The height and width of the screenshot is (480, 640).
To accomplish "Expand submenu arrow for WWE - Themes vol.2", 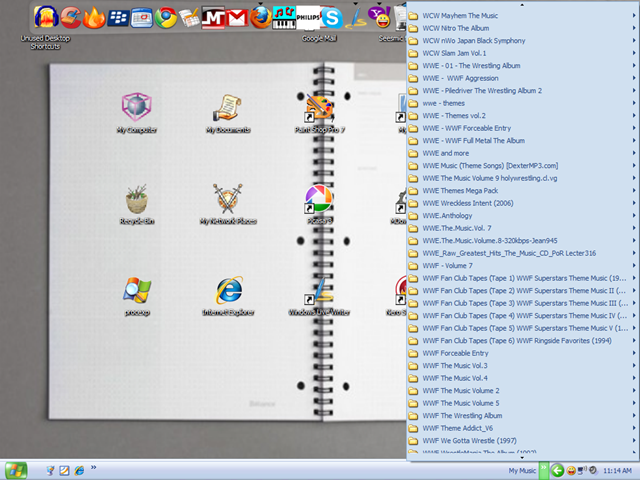I will (x=634, y=116).
